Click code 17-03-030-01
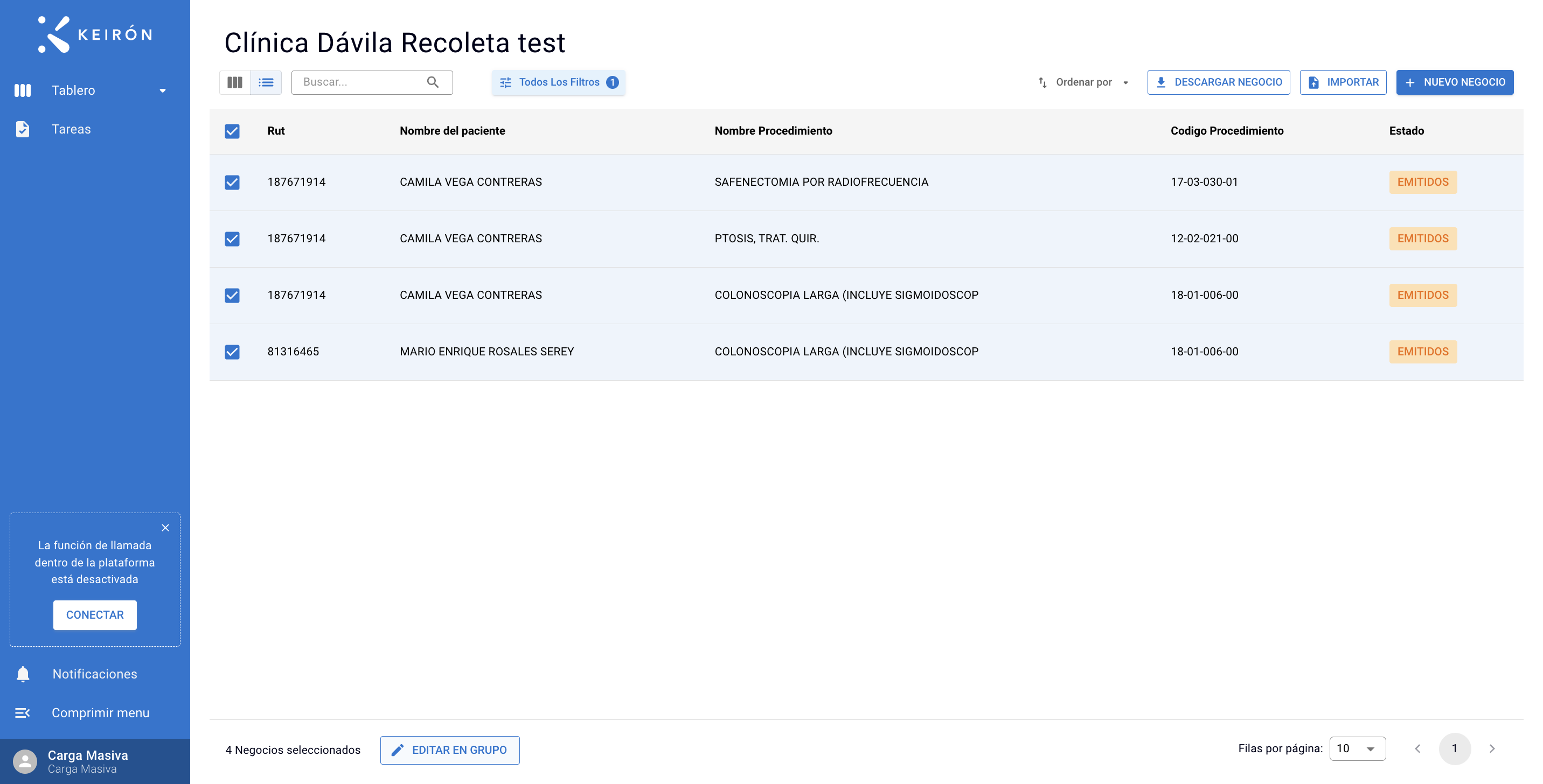This screenshot has width=1543, height=784. [x=1204, y=182]
